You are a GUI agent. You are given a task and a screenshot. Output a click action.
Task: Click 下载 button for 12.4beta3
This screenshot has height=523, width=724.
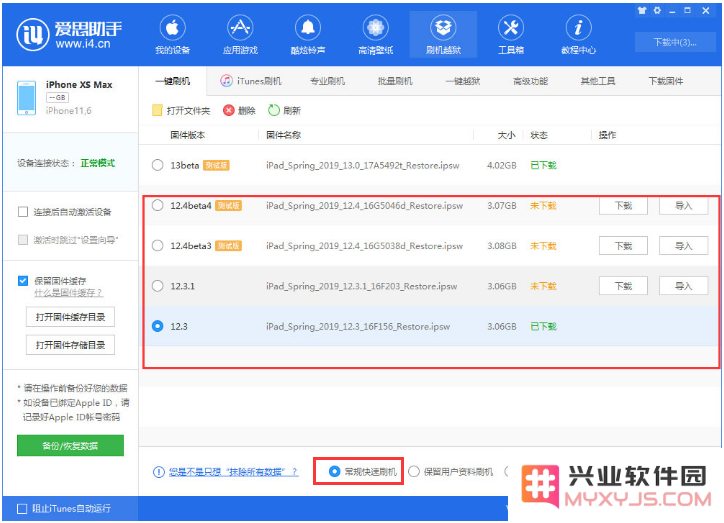click(x=623, y=246)
